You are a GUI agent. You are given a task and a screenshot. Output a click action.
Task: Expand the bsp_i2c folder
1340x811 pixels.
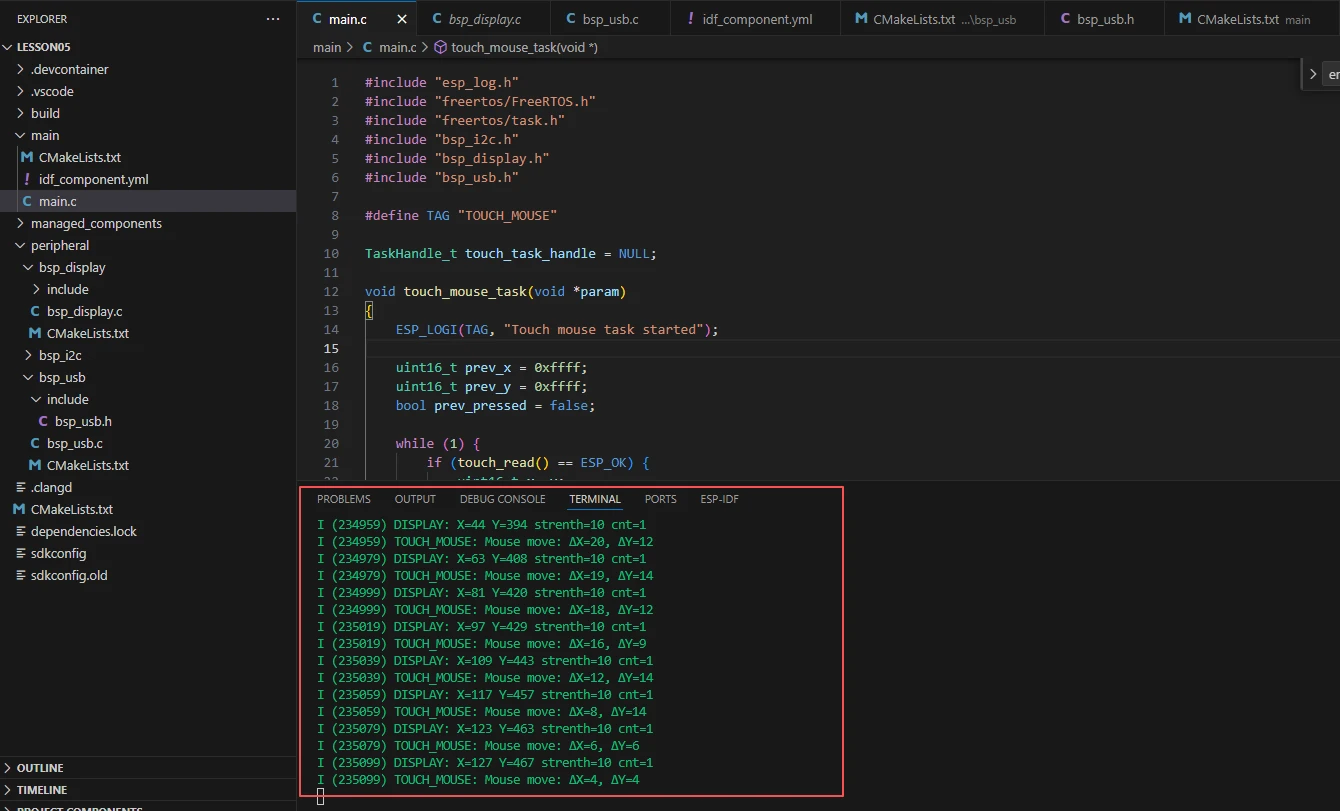click(x=60, y=355)
